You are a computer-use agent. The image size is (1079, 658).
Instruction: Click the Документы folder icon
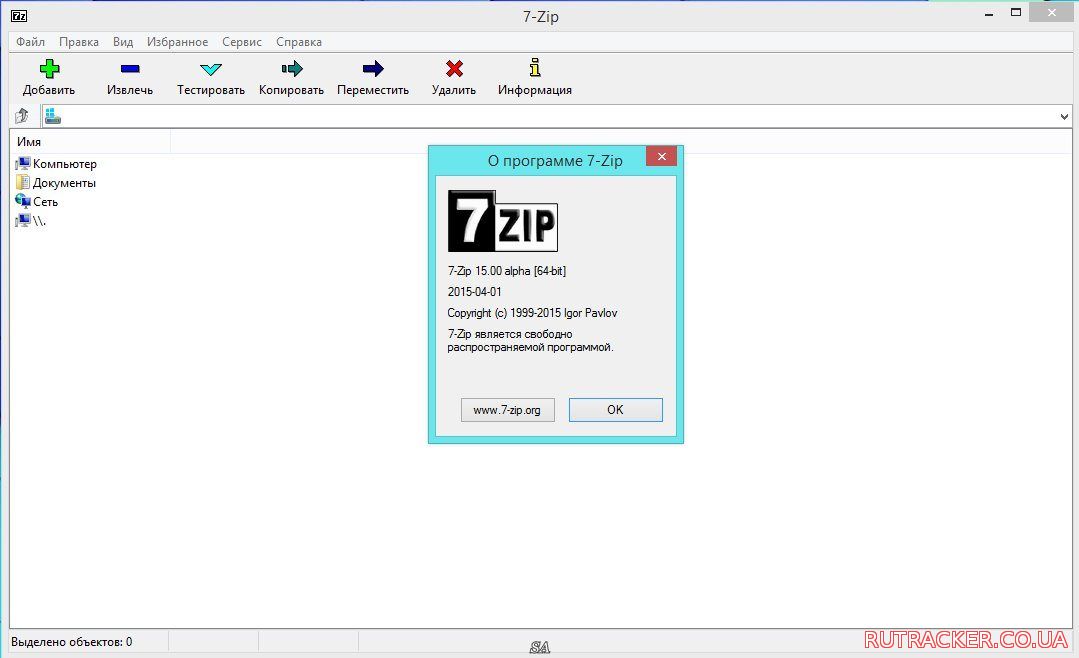tap(23, 182)
